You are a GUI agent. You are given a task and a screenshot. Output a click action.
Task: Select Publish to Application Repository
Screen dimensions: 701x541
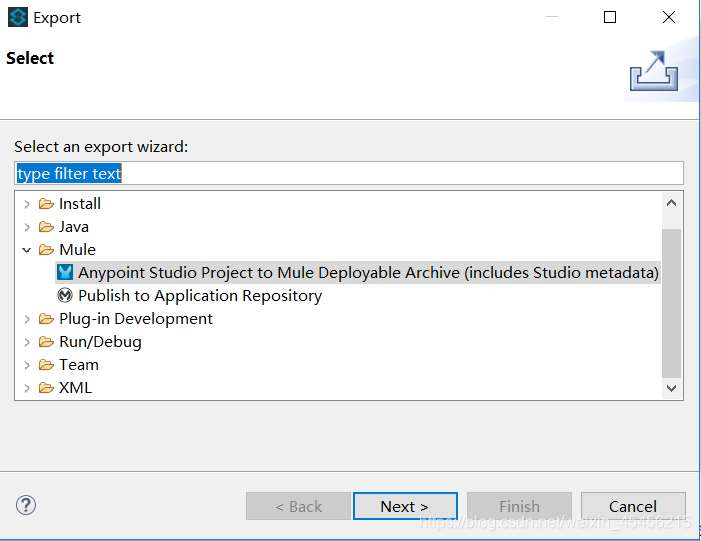pos(200,296)
